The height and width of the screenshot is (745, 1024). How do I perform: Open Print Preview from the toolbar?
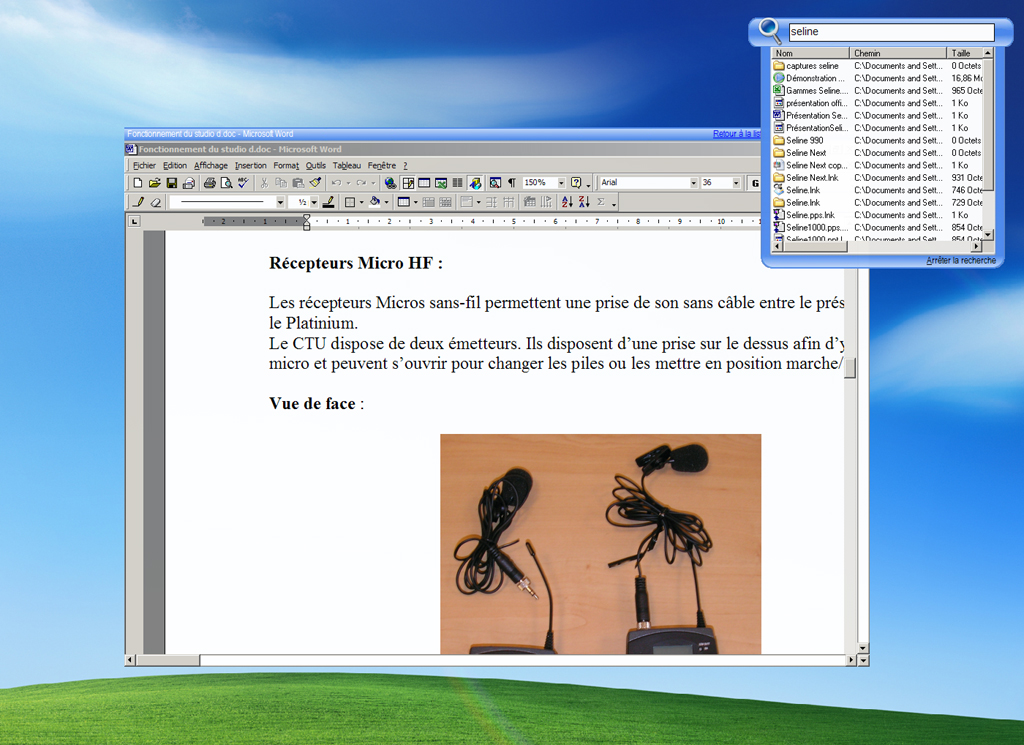click(x=226, y=183)
